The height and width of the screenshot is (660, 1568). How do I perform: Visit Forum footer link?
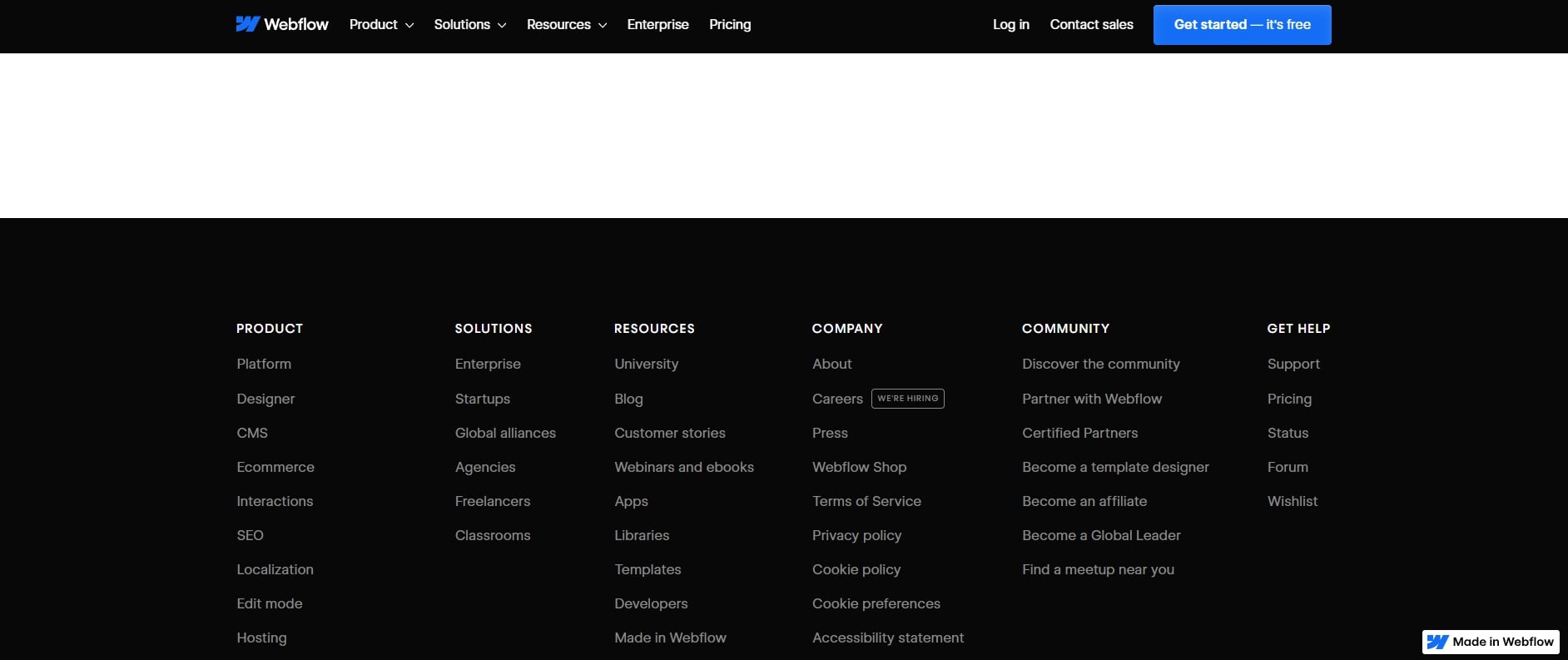point(1288,467)
